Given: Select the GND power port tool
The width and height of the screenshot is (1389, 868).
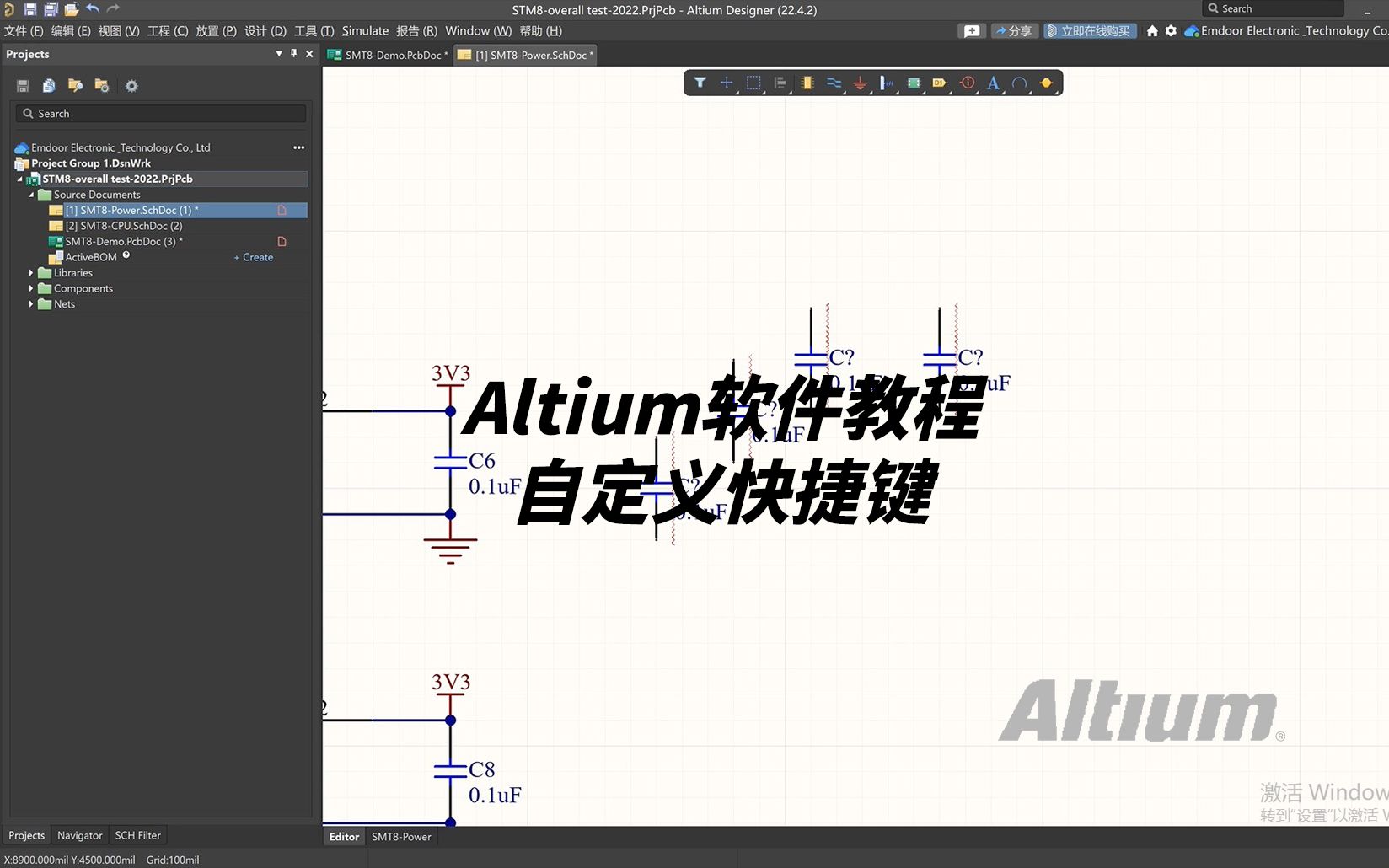Looking at the screenshot, I should [860, 83].
